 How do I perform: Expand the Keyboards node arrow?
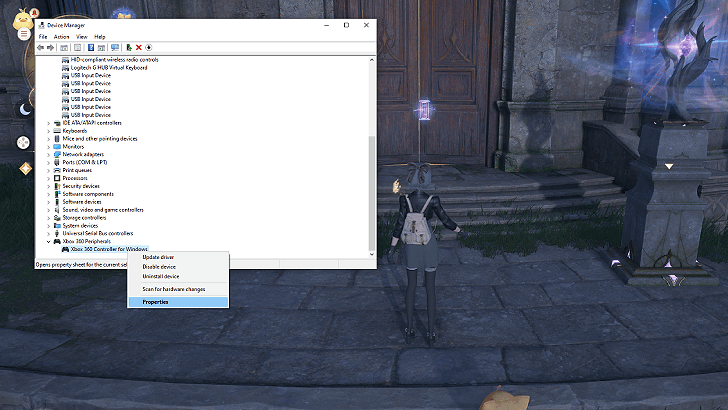[48, 131]
